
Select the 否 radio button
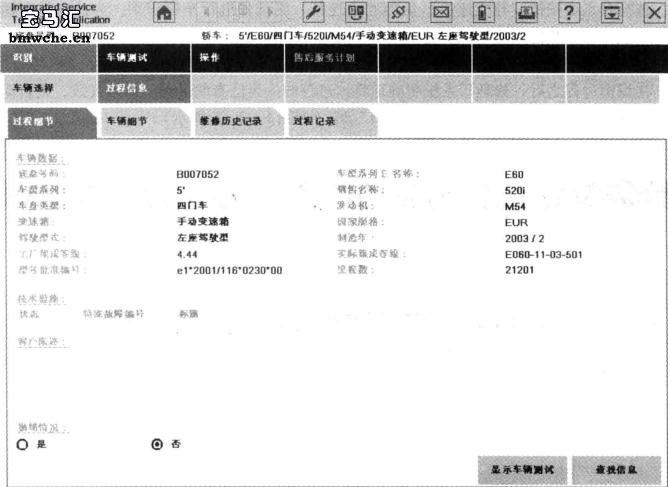(x=157, y=444)
